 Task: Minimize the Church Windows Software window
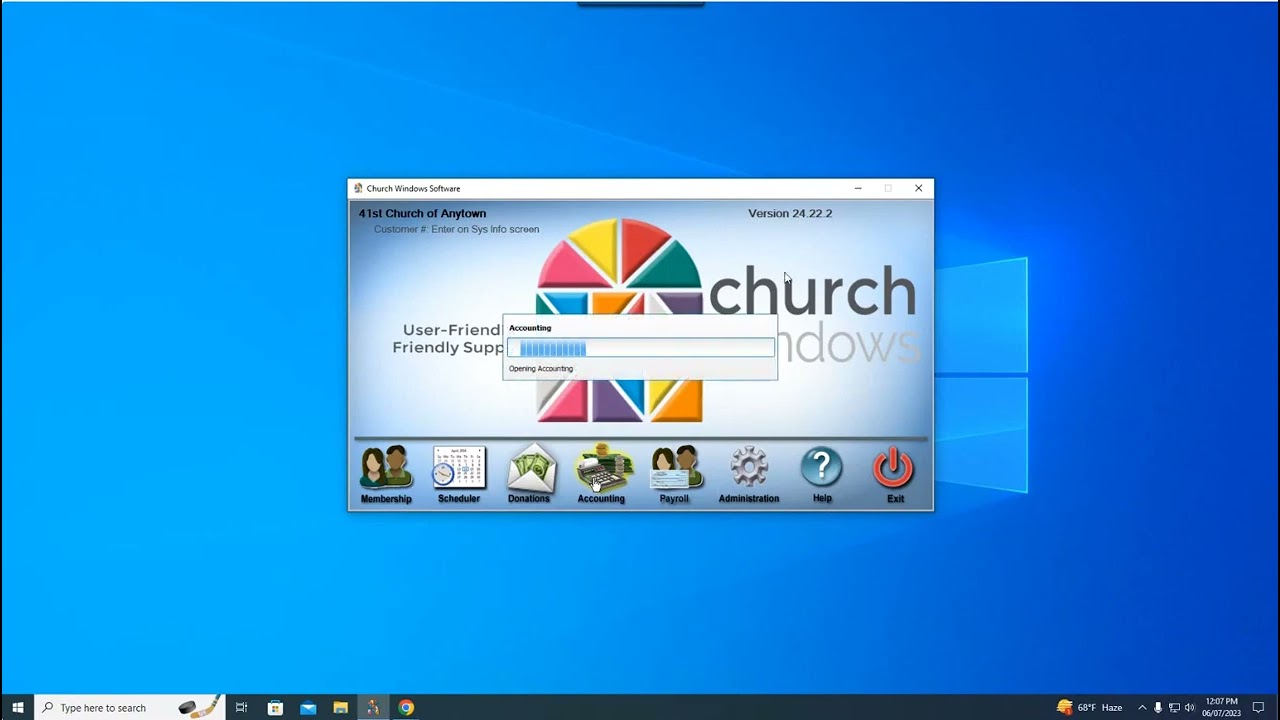857,188
